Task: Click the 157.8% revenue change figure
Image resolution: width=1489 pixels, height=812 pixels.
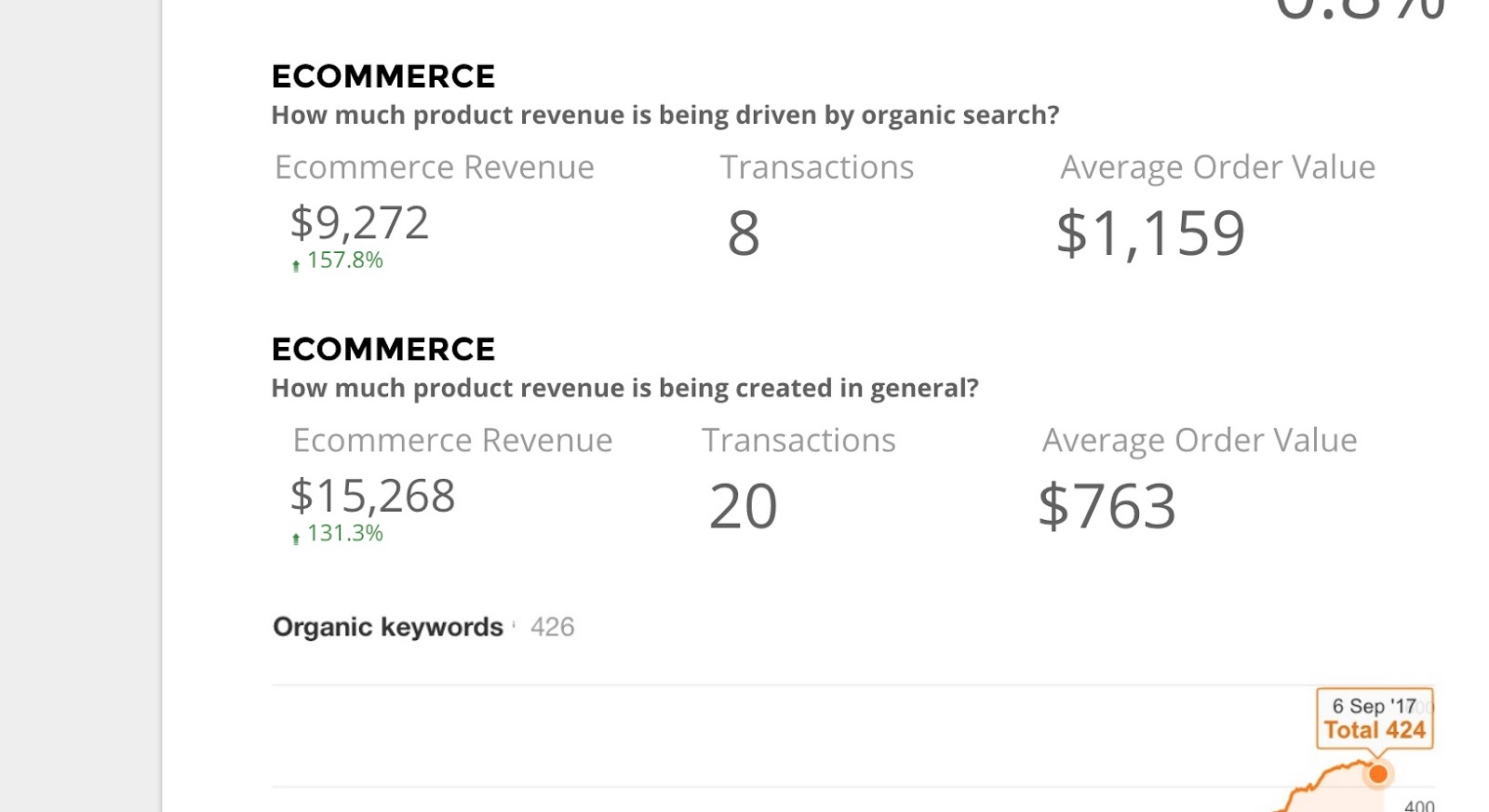Action: [x=345, y=260]
